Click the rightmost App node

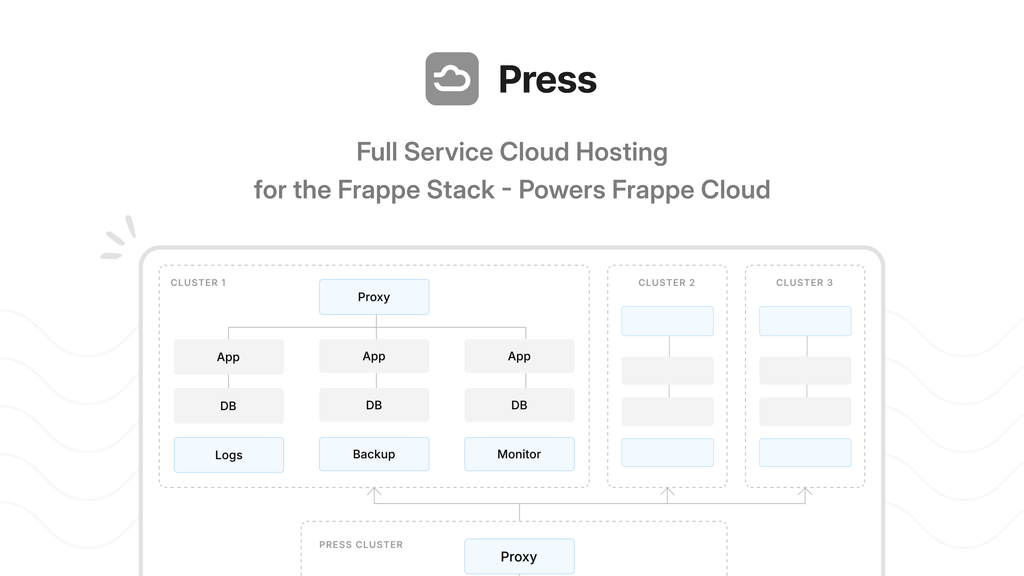tap(519, 356)
